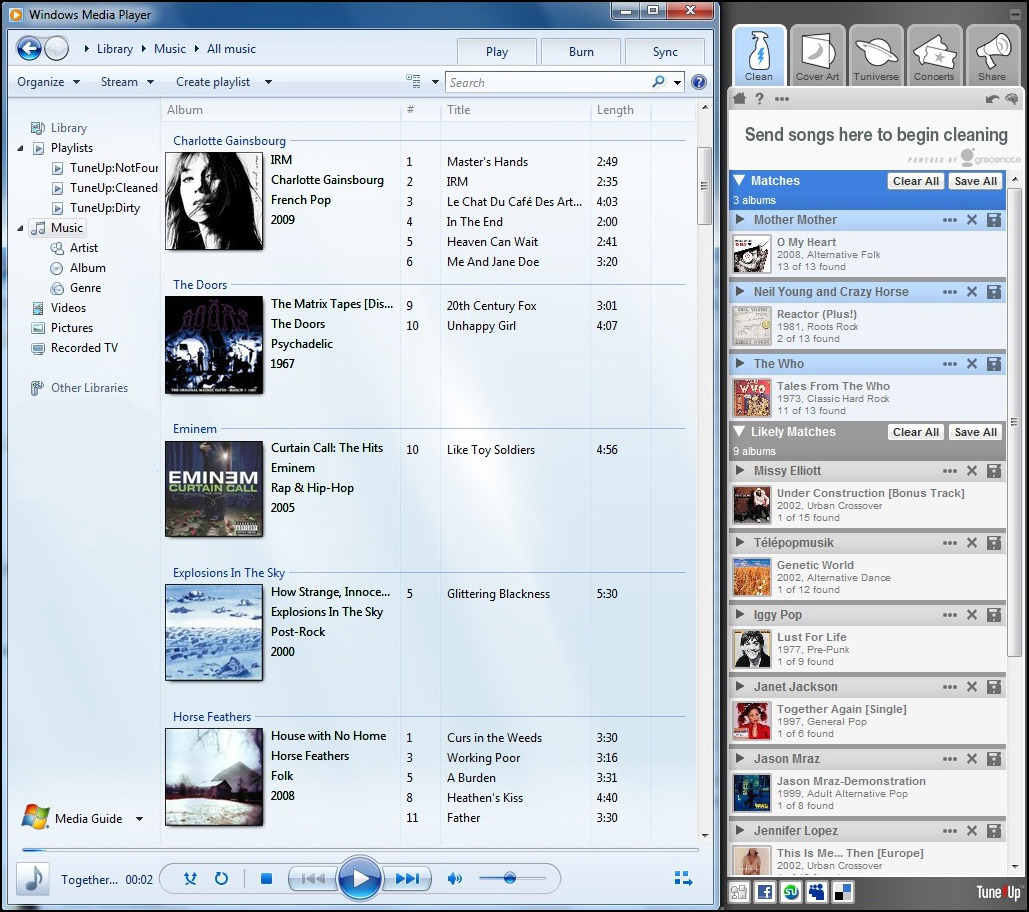Select the IRM album cover thumbnail
Screen dimensions: 1029x912
click(x=214, y=201)
